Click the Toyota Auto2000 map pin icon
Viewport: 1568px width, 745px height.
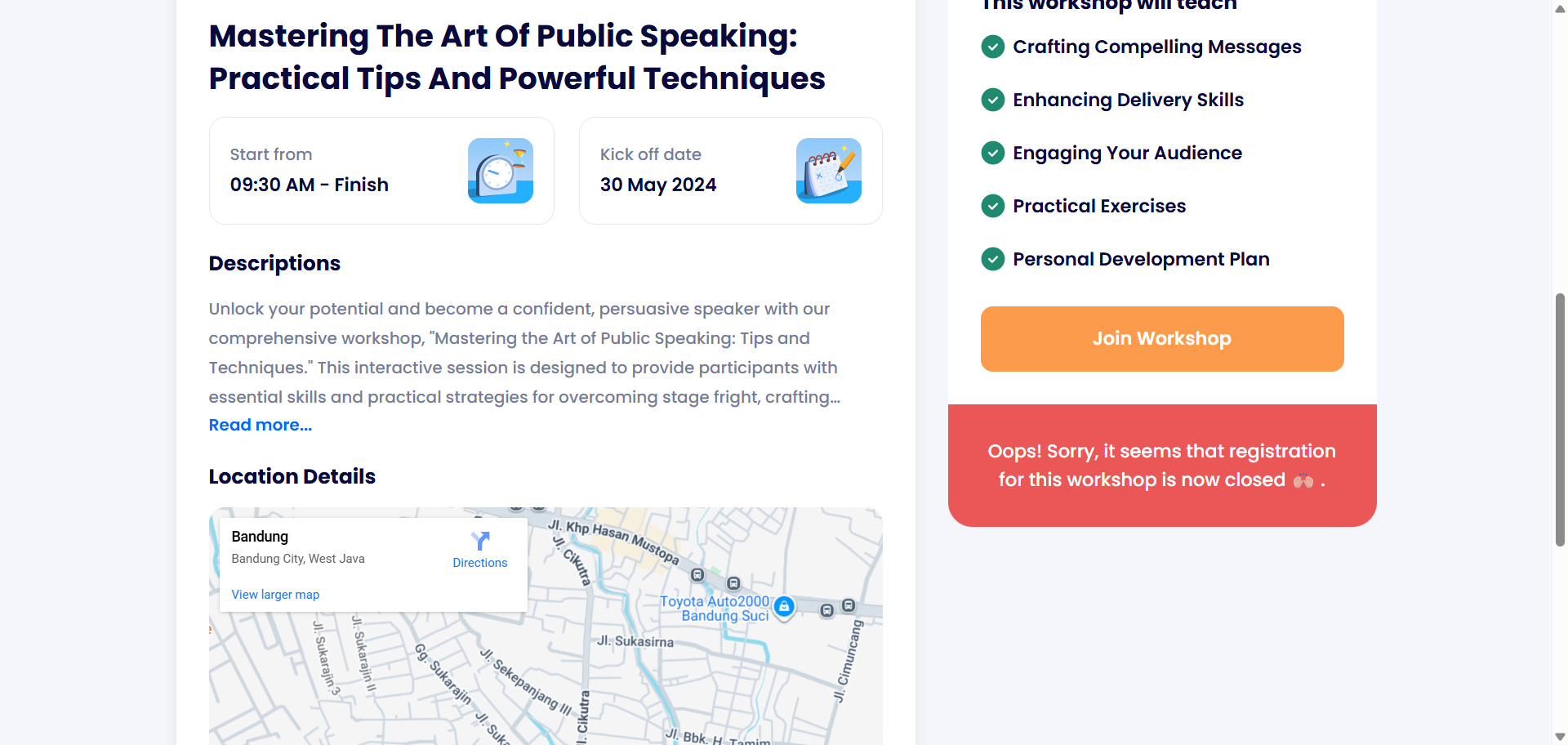tap(784, 606)
